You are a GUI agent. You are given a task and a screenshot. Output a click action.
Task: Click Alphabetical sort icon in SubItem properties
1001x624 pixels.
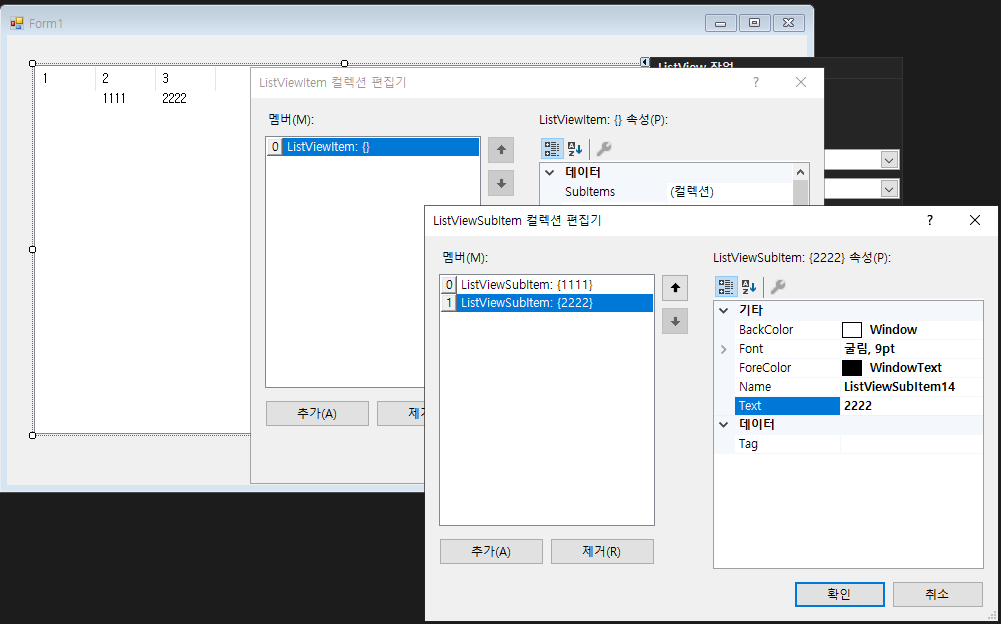click(x=749, y=287)
